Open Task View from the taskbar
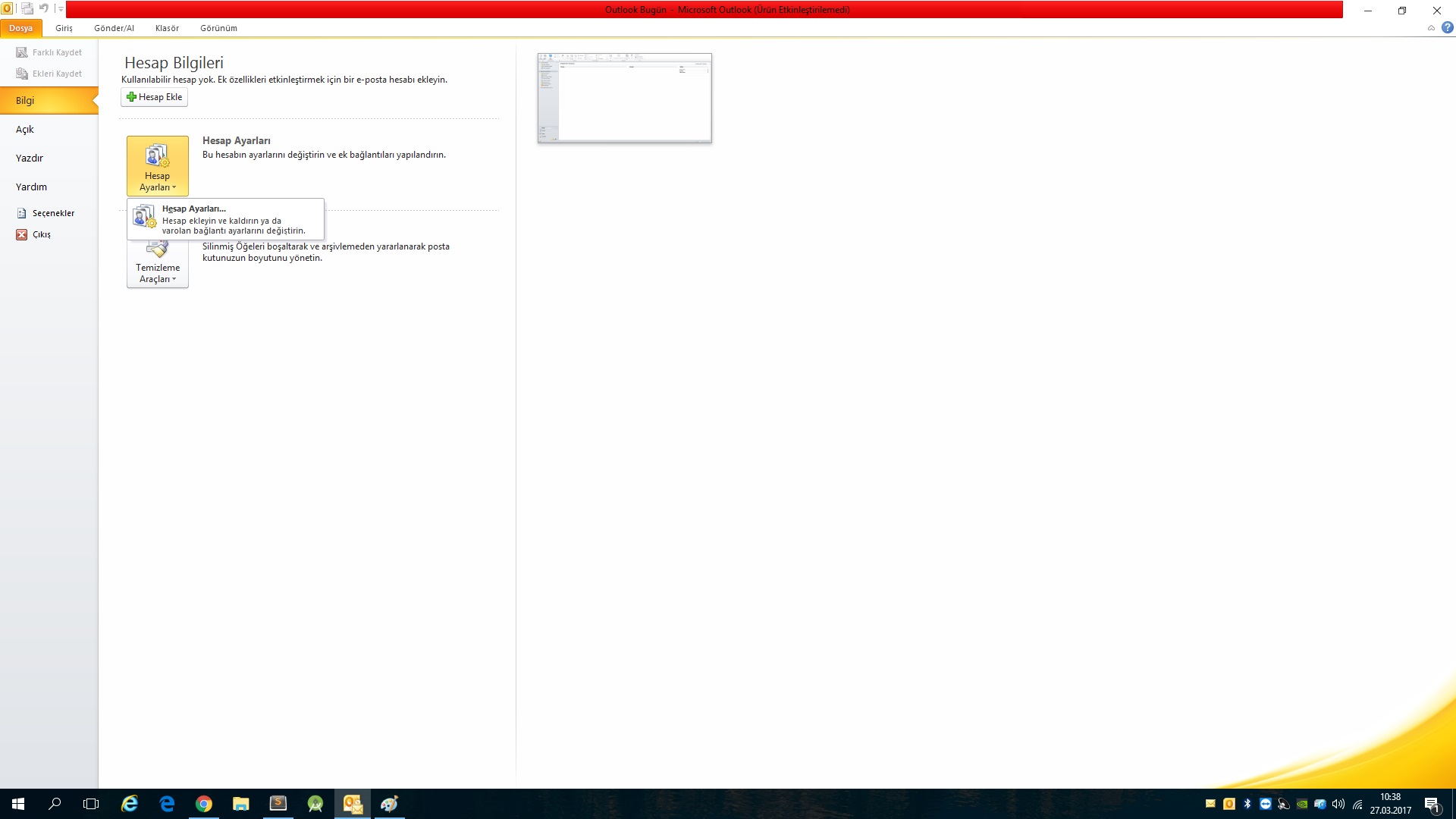The image size is (1456, 819). tap(91, 804)
